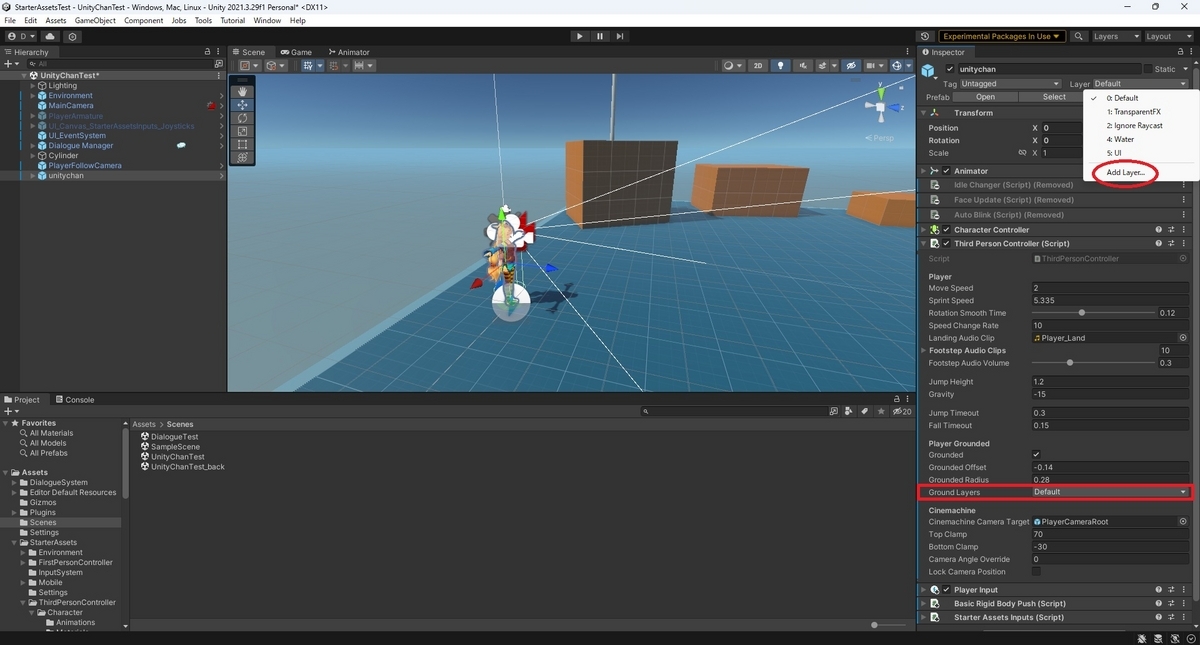The image size is (1200, 645).
Task: Open the Component menu
Action: point(143,20)
